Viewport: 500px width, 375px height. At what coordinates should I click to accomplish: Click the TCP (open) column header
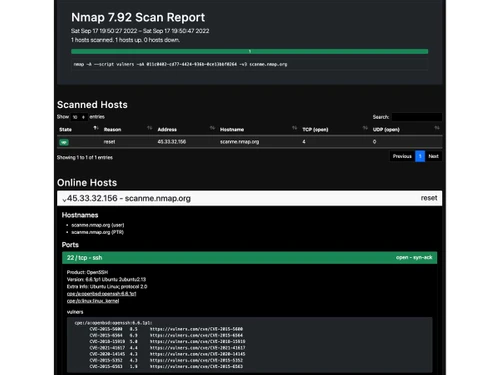(x=315, y=129)
